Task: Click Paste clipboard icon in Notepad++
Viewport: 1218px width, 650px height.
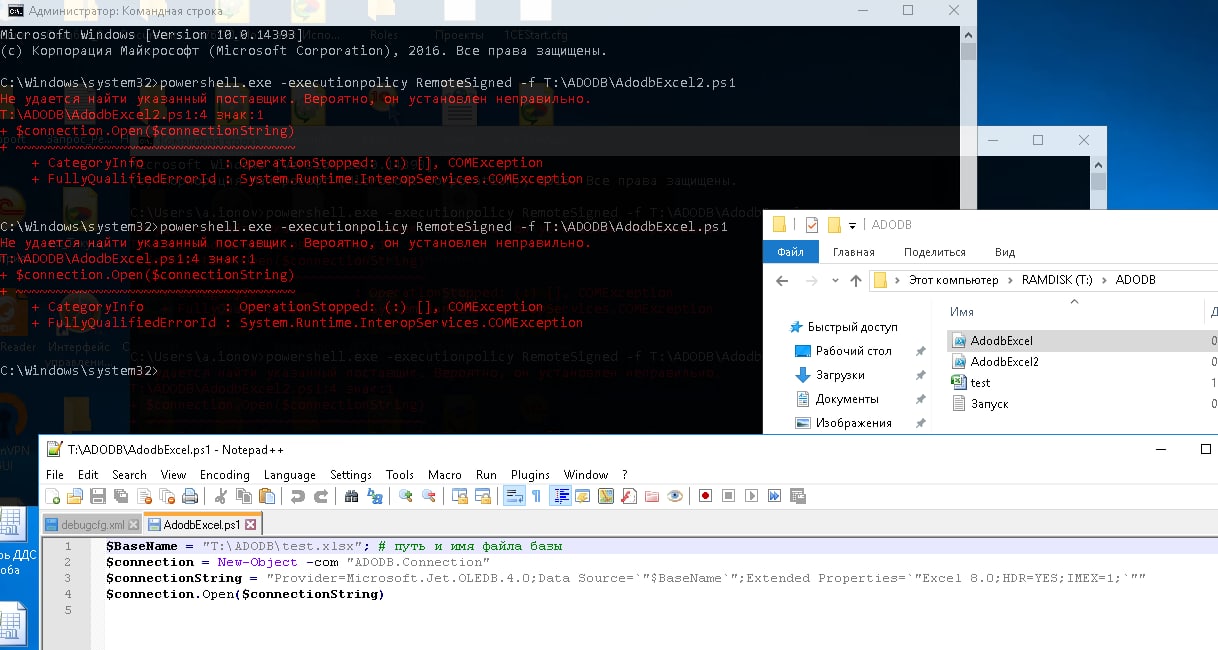Action: click(x=267, y=496)
